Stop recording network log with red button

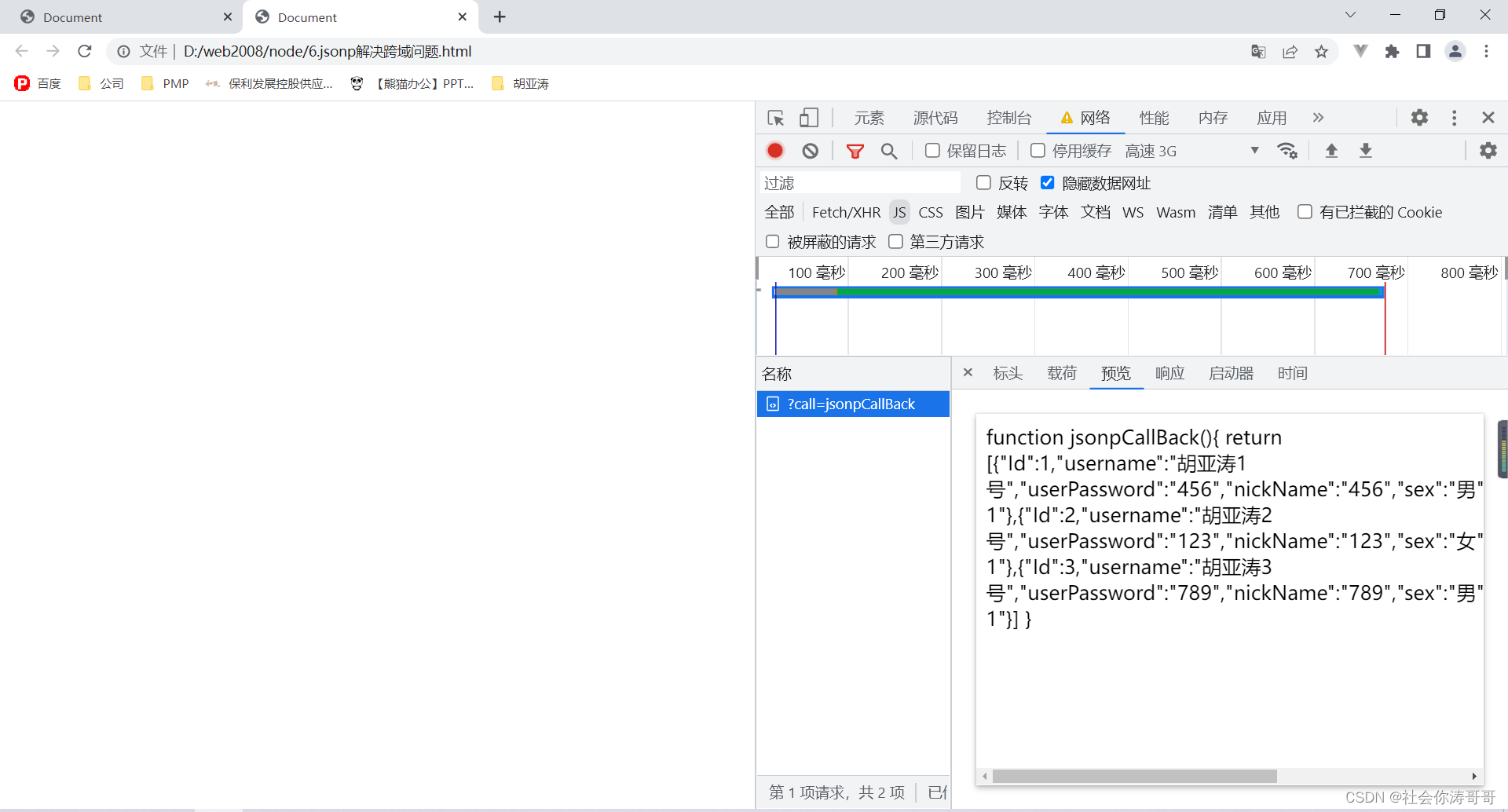(x=775, y=150)
